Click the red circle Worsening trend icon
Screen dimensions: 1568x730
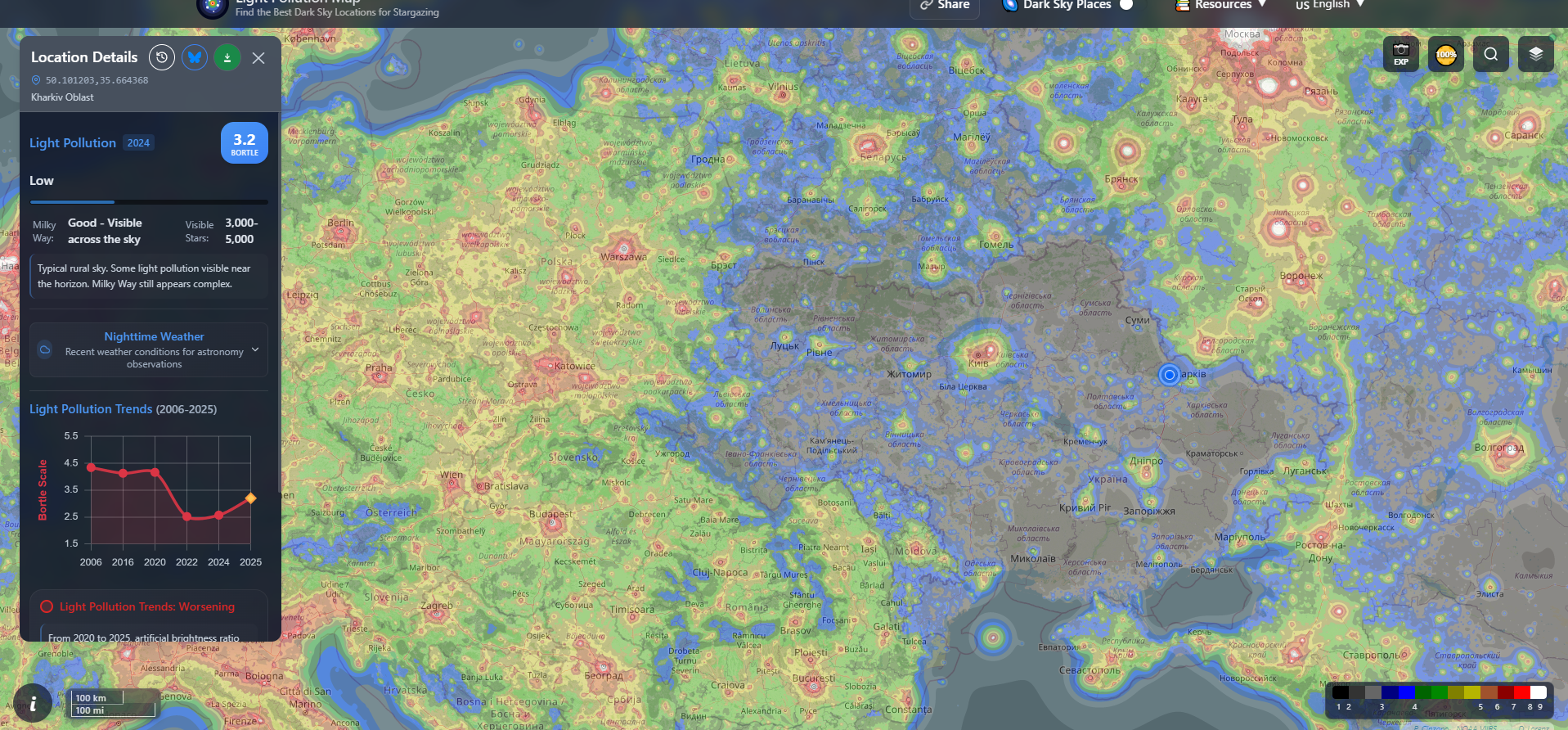click(x=47, y=606)
